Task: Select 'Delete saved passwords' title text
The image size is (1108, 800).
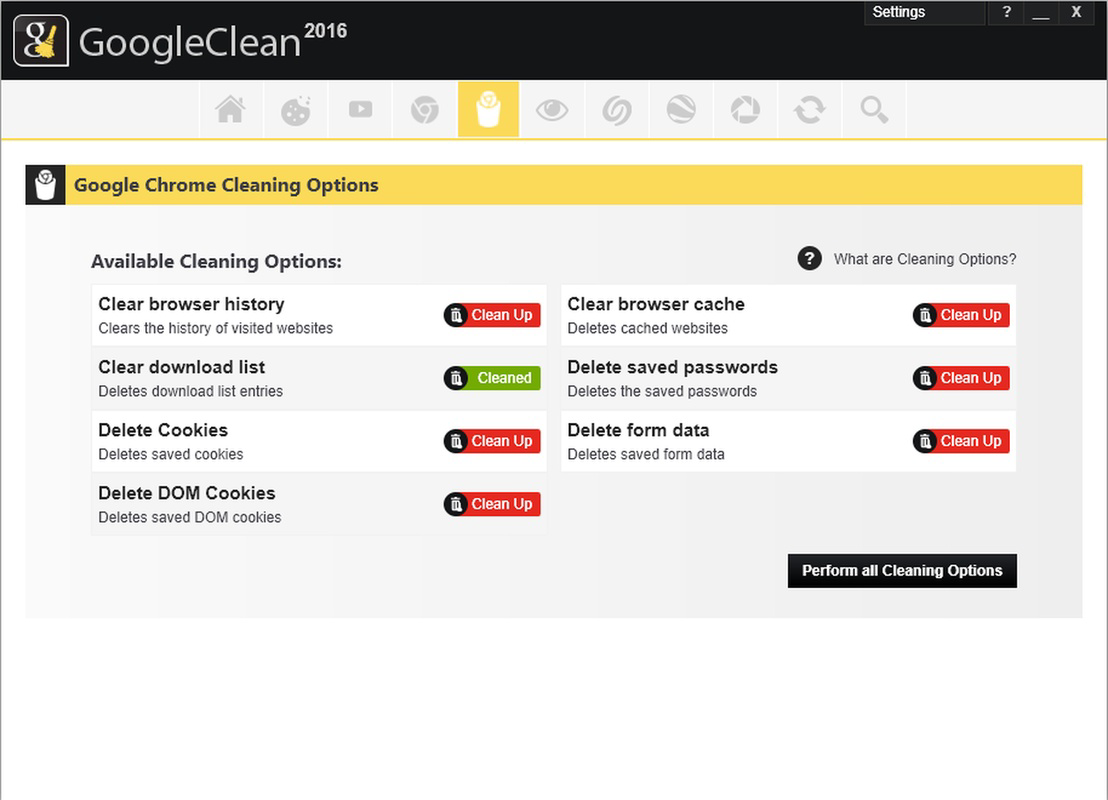Action: pyautogui.click(x=672, y=367)
